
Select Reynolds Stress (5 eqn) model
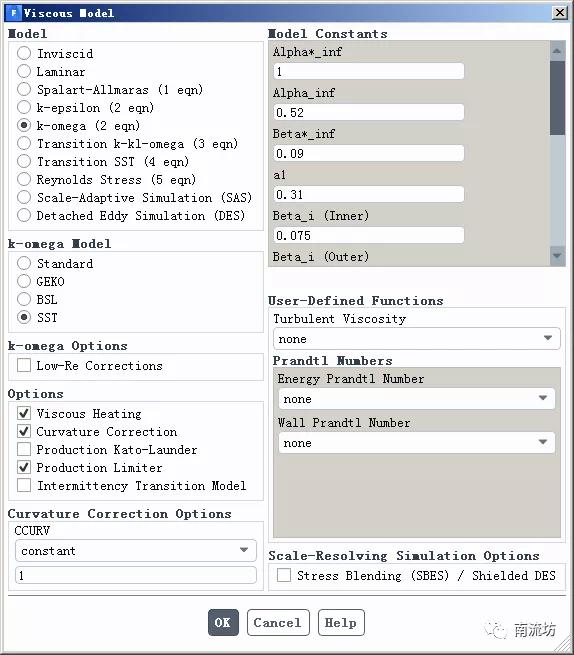pos(24,179)
